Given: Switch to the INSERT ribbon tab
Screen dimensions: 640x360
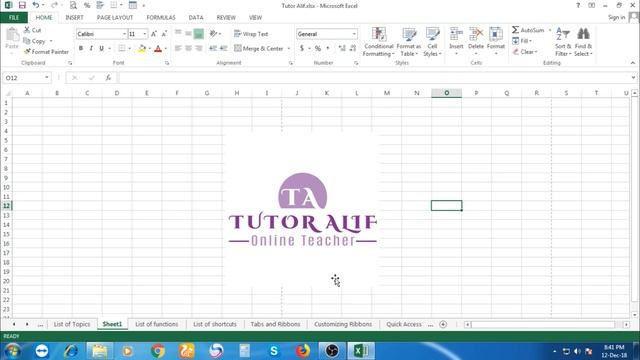Looking at the screenshot, I should tap(74, 18).
